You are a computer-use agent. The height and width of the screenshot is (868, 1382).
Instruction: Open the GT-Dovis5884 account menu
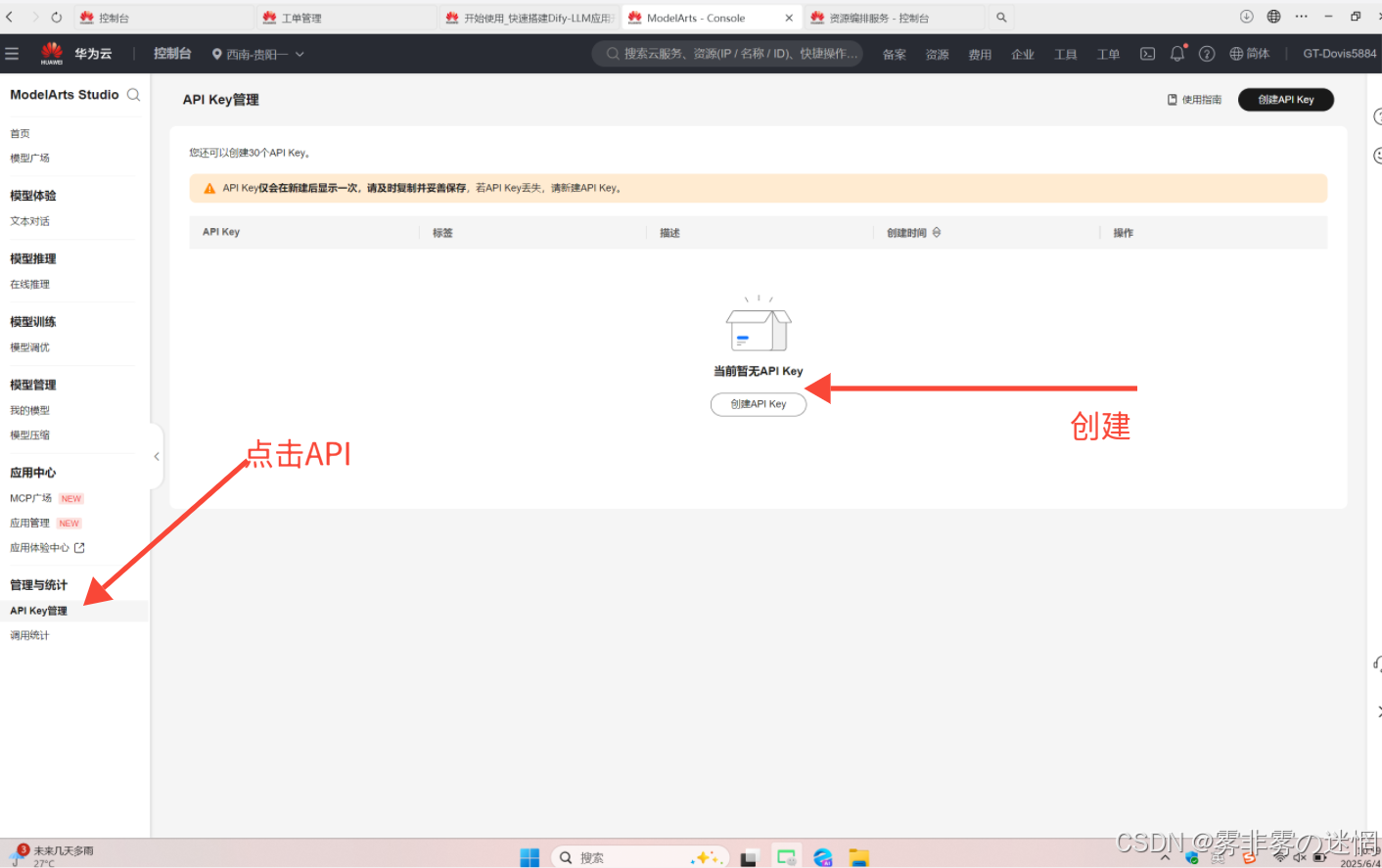coord(1339,54)
